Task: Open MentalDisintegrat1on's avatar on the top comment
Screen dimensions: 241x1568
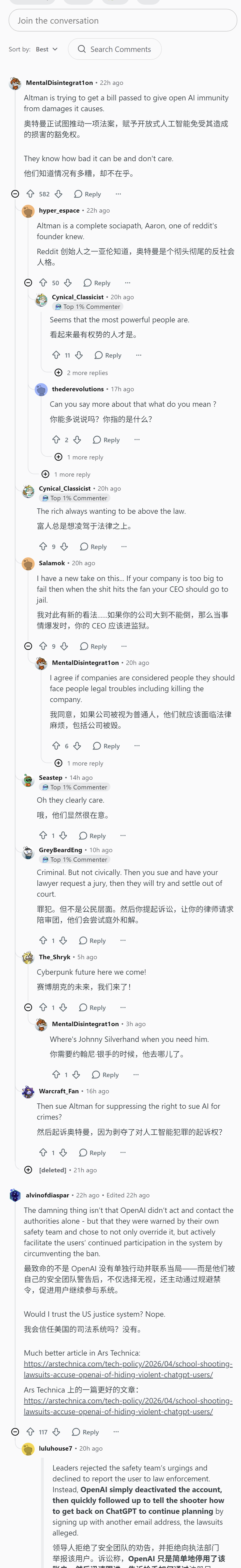Action: pos(15,83)
